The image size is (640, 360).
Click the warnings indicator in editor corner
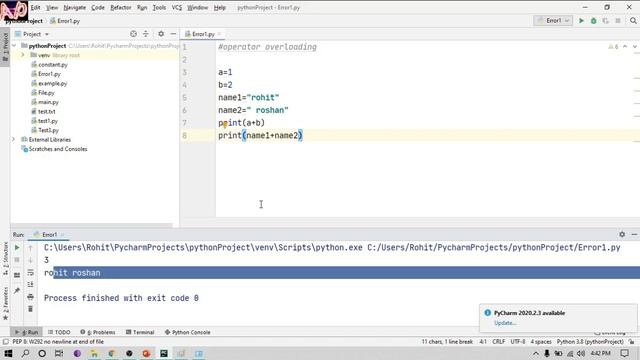pos(613,47)
